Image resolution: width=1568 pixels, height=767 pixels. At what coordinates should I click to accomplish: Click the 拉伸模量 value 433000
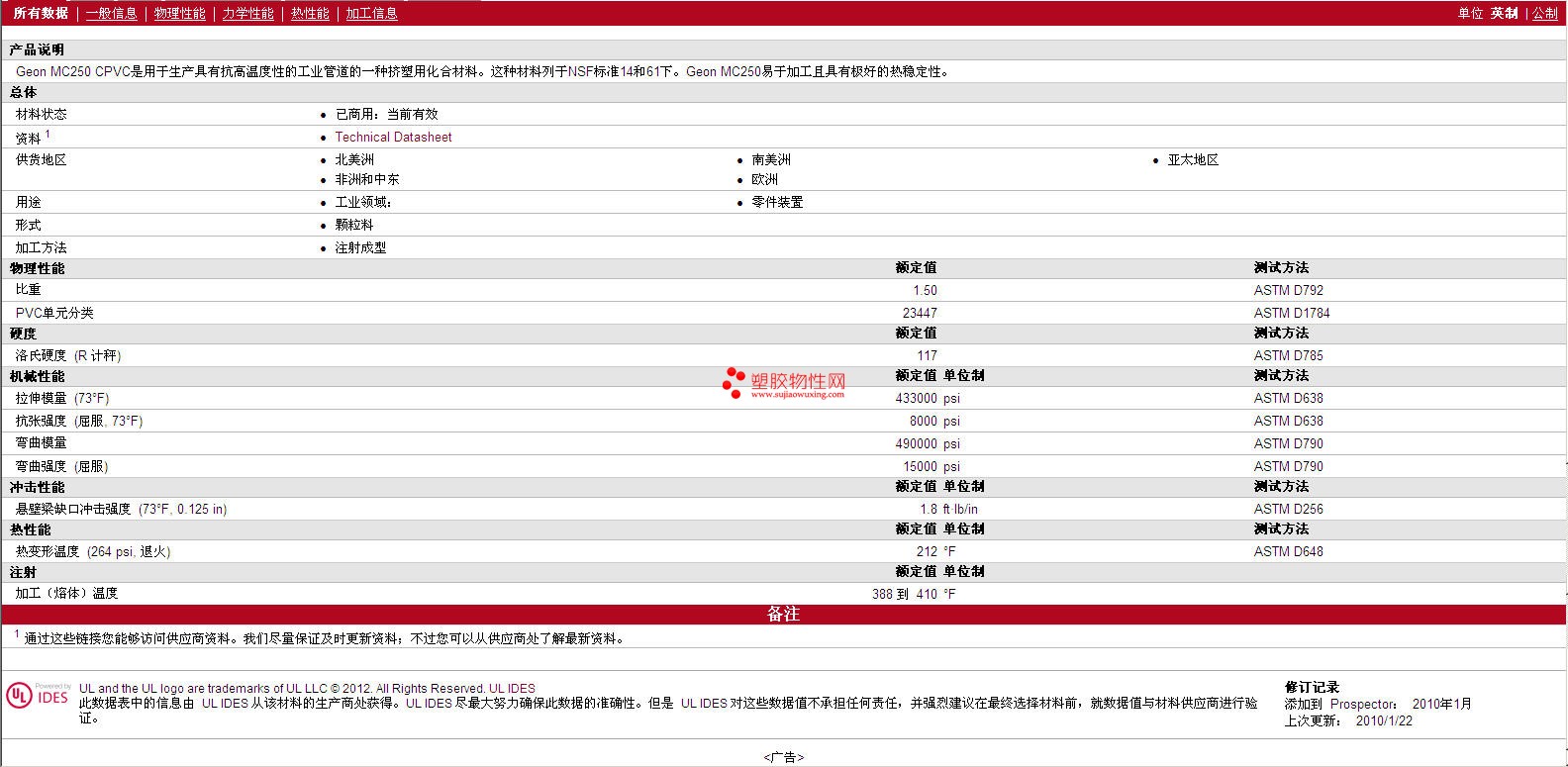pyautogui.click(x=916, y=398)
